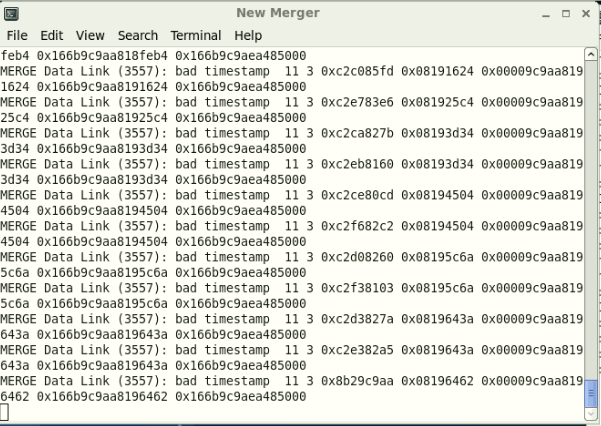Open the File menu

tap(17, 35)
